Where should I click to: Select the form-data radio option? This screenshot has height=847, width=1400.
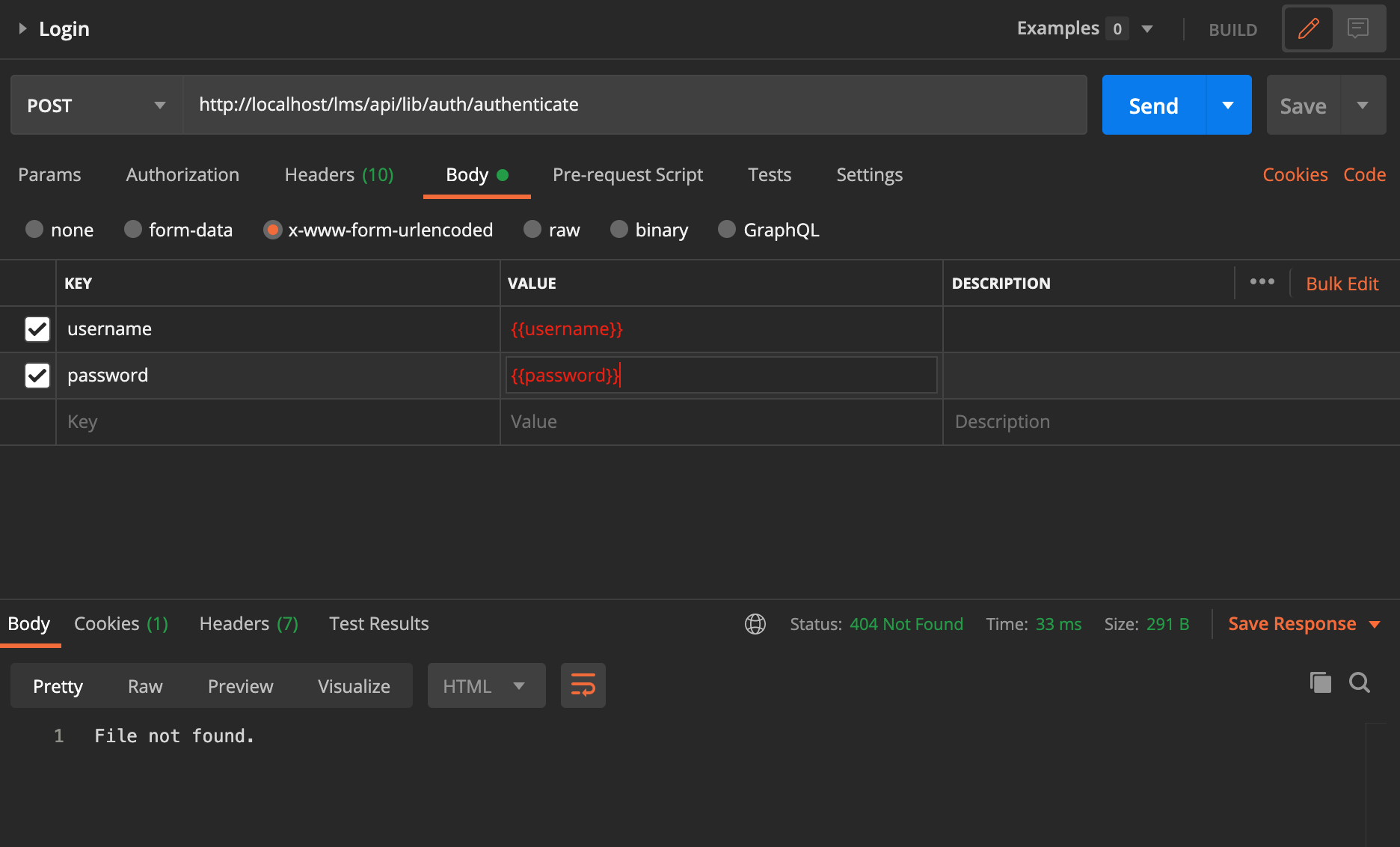(133, 230)
